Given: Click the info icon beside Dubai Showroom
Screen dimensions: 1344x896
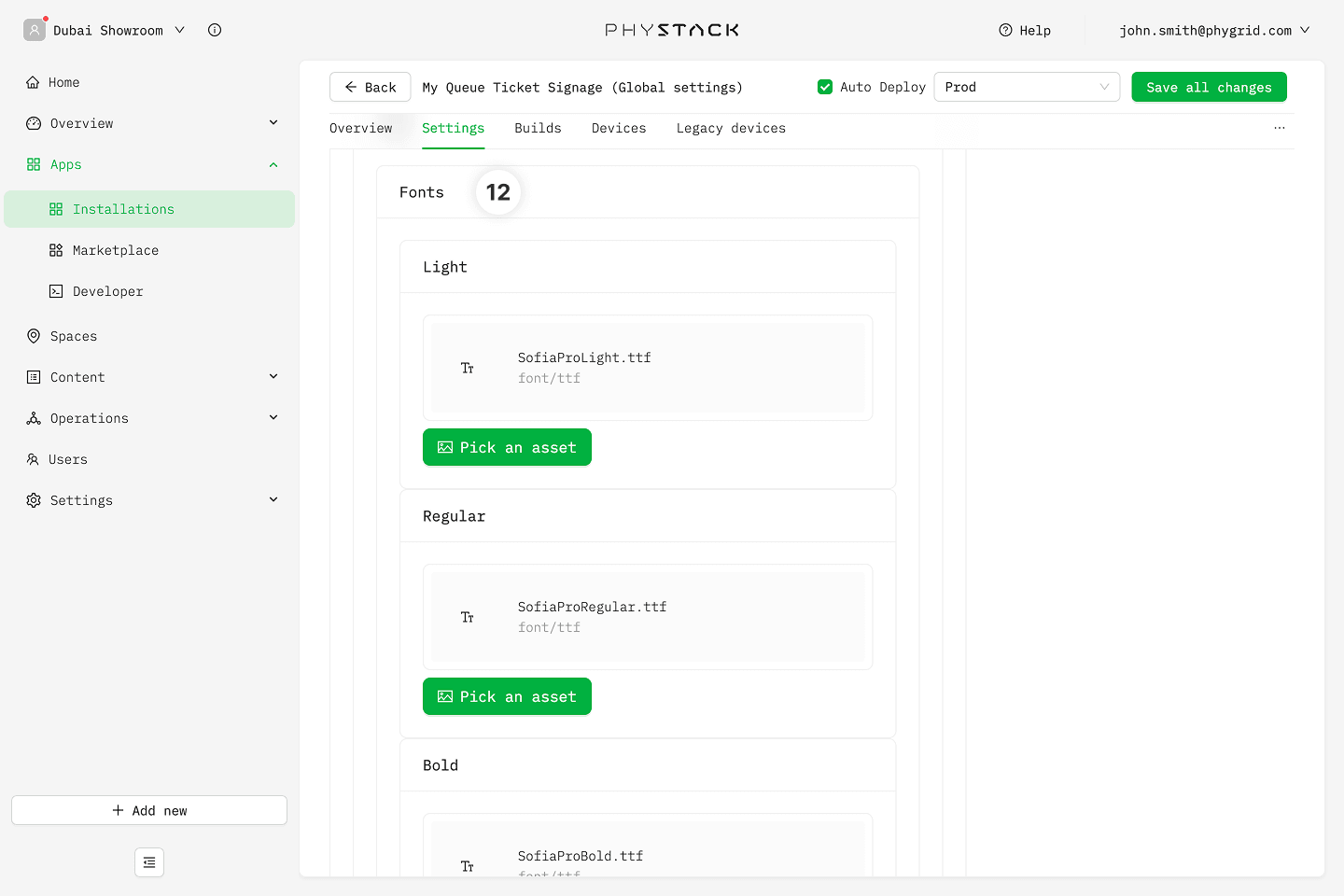Looking at the screenshot, I should (215, 30).
